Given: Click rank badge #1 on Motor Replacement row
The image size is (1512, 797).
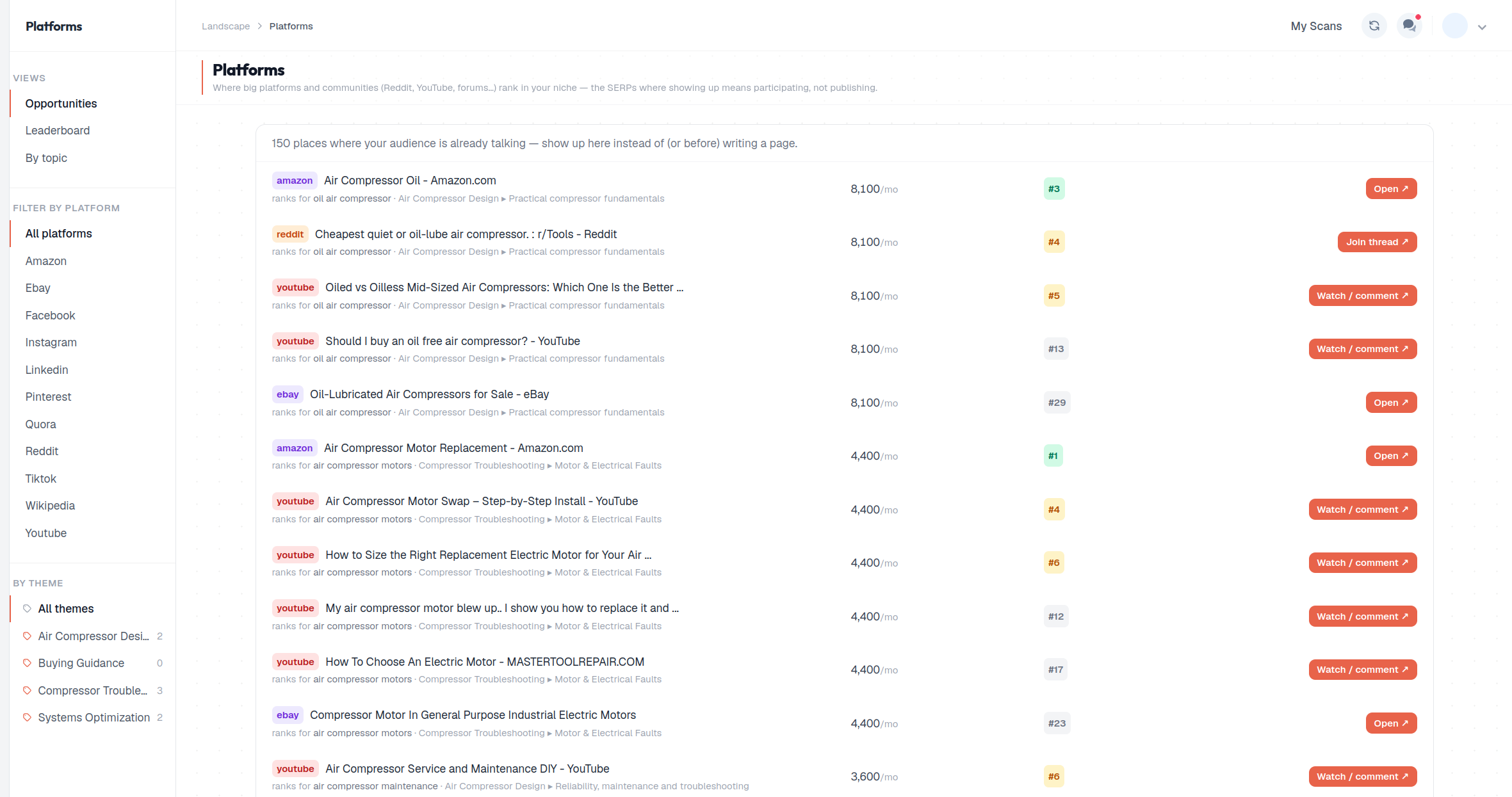Looking at the screenshot, I should click(x=1053, y=456).
